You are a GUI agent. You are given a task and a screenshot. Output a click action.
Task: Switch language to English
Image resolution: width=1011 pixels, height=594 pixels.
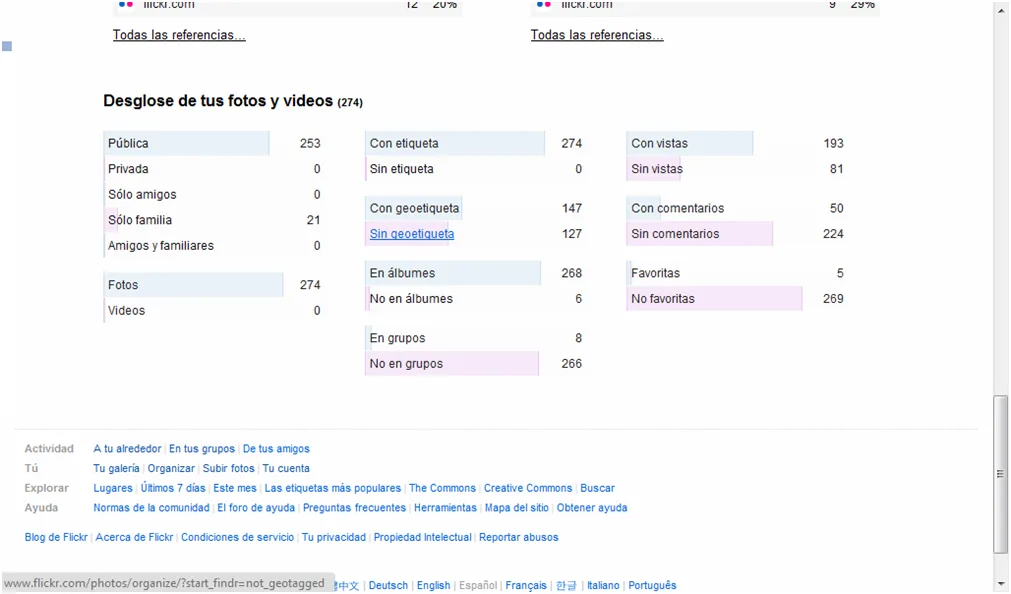tap(433, 585)
